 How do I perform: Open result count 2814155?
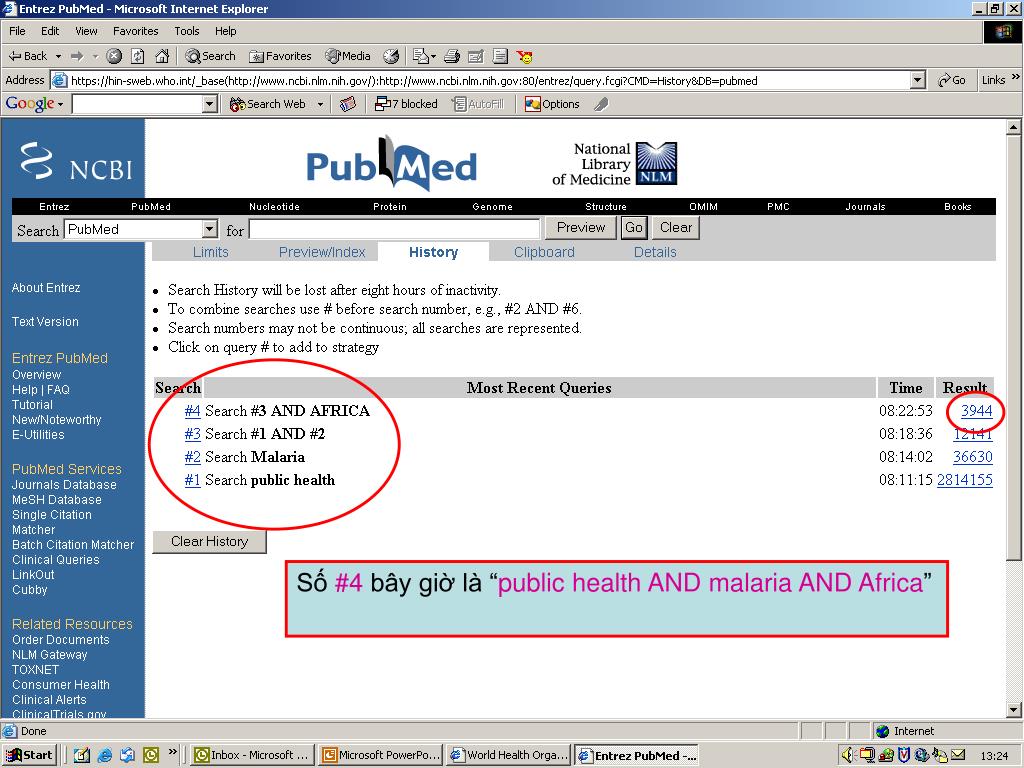pyautogui.click(x=965, y=480)
